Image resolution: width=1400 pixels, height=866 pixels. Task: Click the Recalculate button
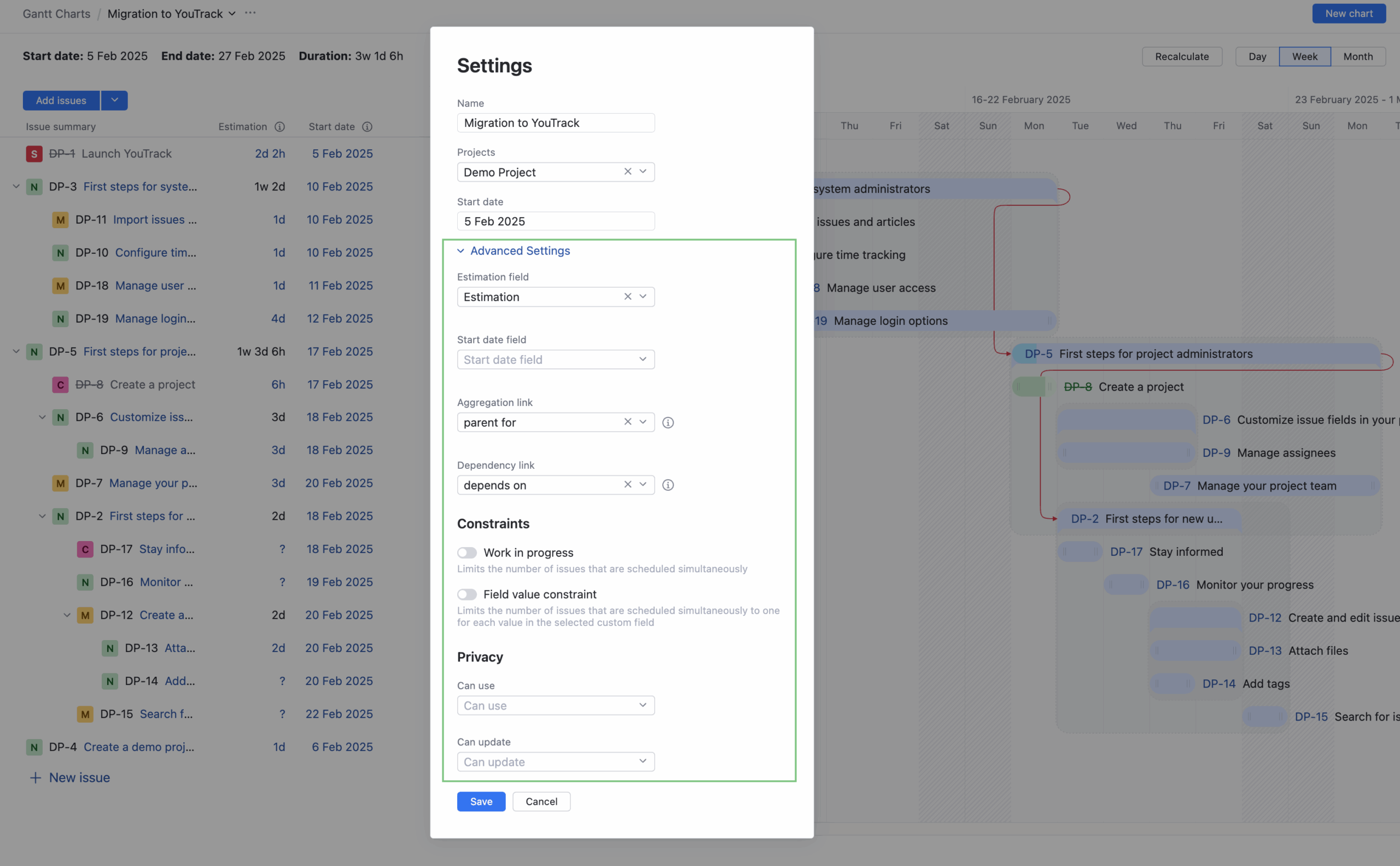click(x=1181, y=56)
